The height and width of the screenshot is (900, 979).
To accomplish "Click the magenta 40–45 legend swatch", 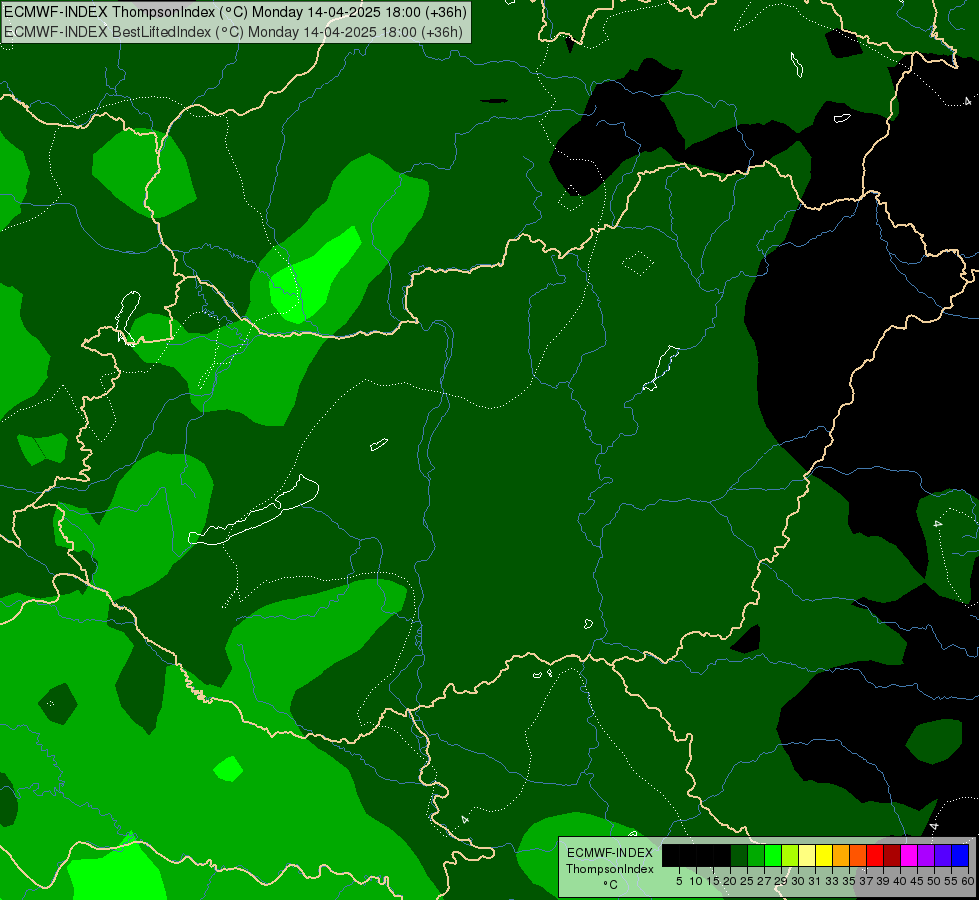I will click(x=909, y=856).
